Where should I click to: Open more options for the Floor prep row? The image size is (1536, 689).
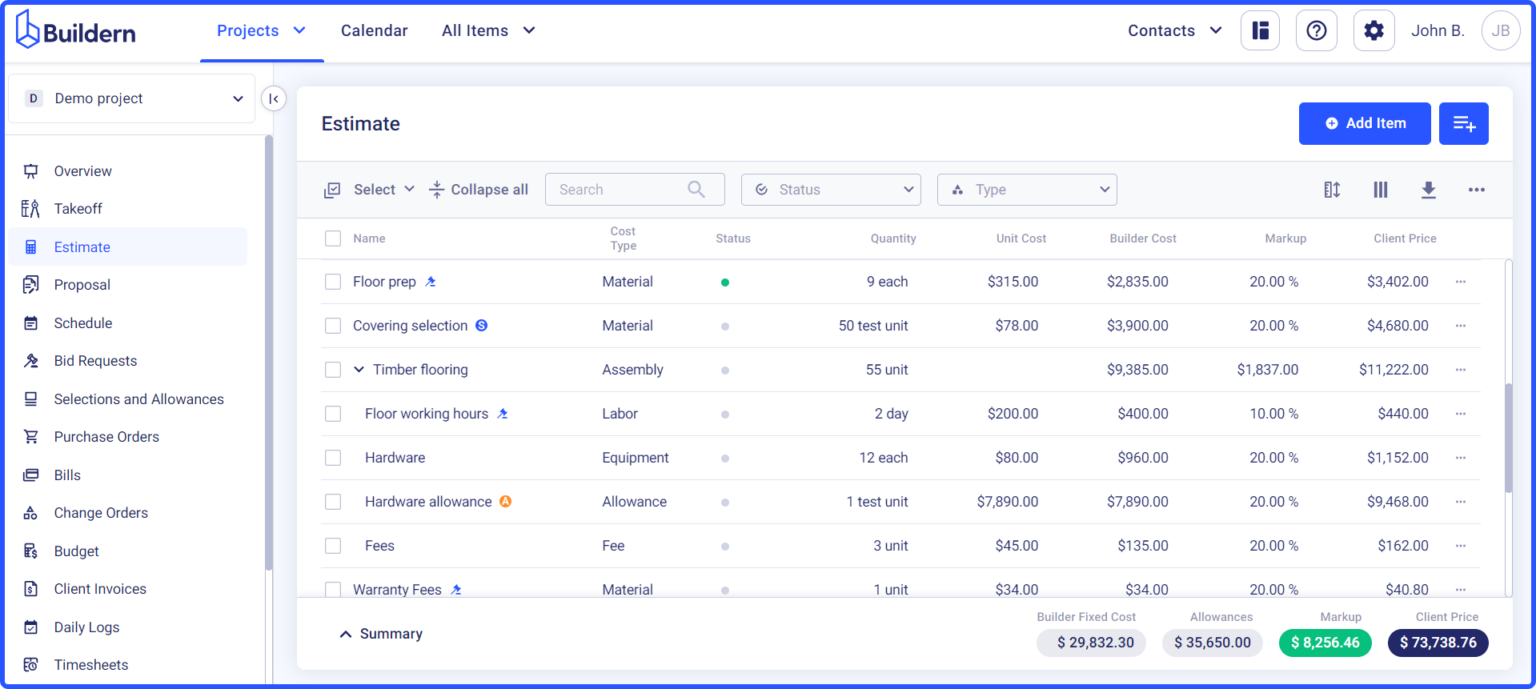tap(1460, 282)
